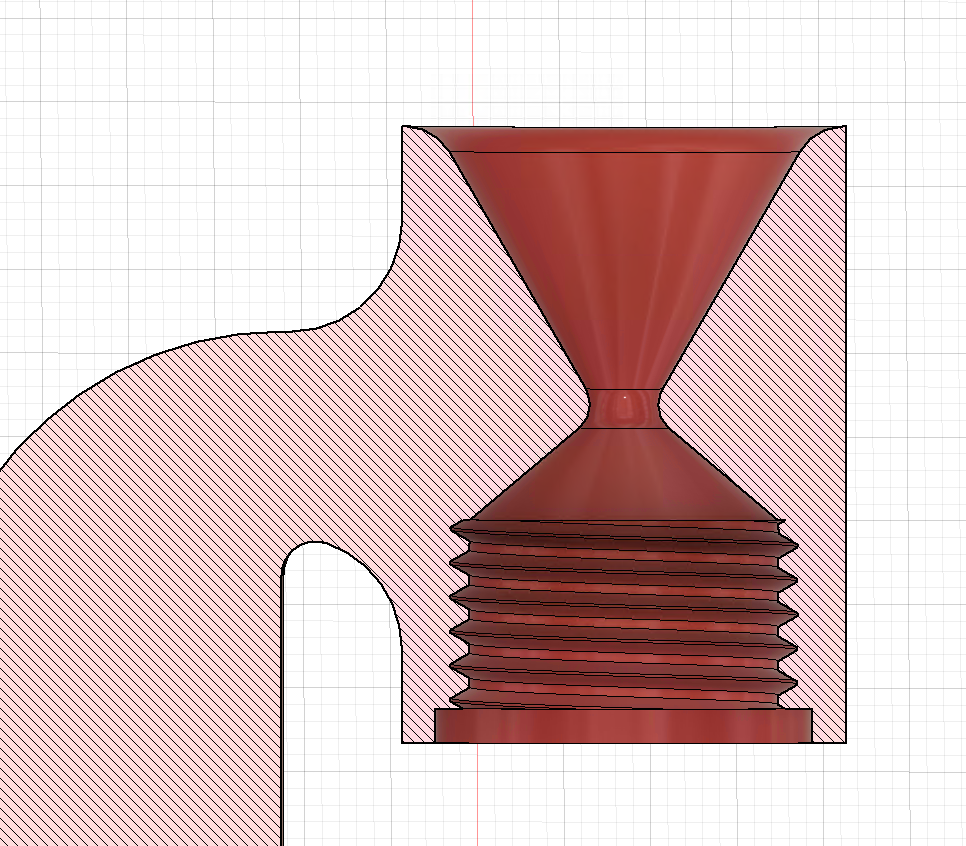
Task: Select the narrow throat between the cones
Action: pyautogui.click(x=624, y=409)
